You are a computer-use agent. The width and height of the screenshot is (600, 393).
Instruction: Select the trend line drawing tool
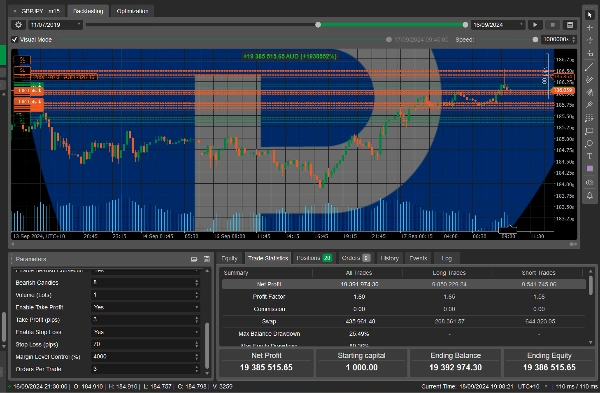click(x=589, y=67)
